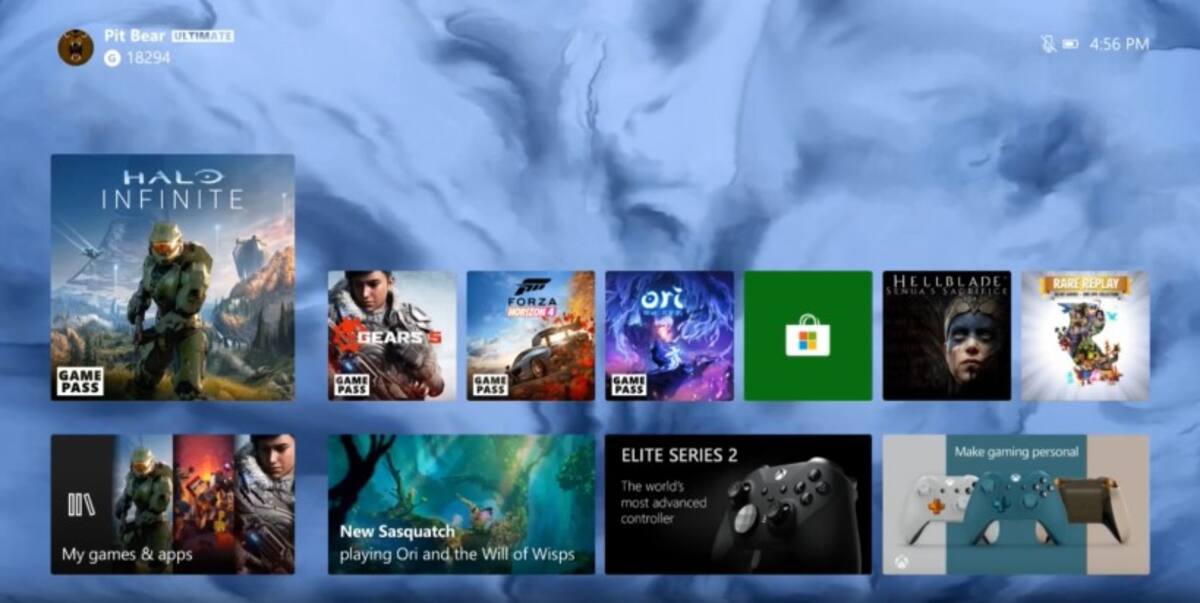1200x603 pixels.
Task: View New Sasquatch playing Ori tile
Action: point(461,504)
